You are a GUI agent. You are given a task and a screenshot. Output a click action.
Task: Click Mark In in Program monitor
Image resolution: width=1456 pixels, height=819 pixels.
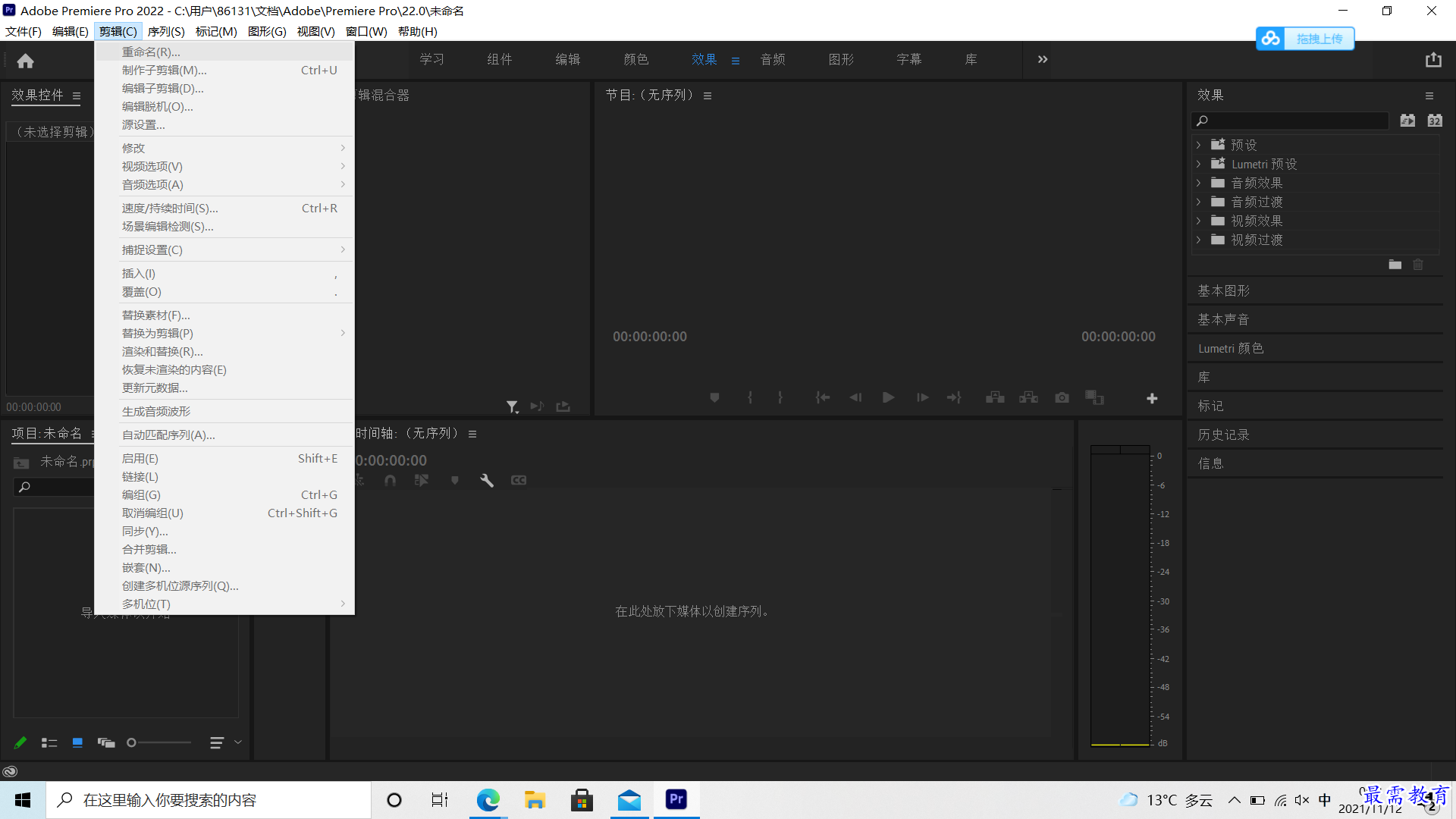coord(750,397)
